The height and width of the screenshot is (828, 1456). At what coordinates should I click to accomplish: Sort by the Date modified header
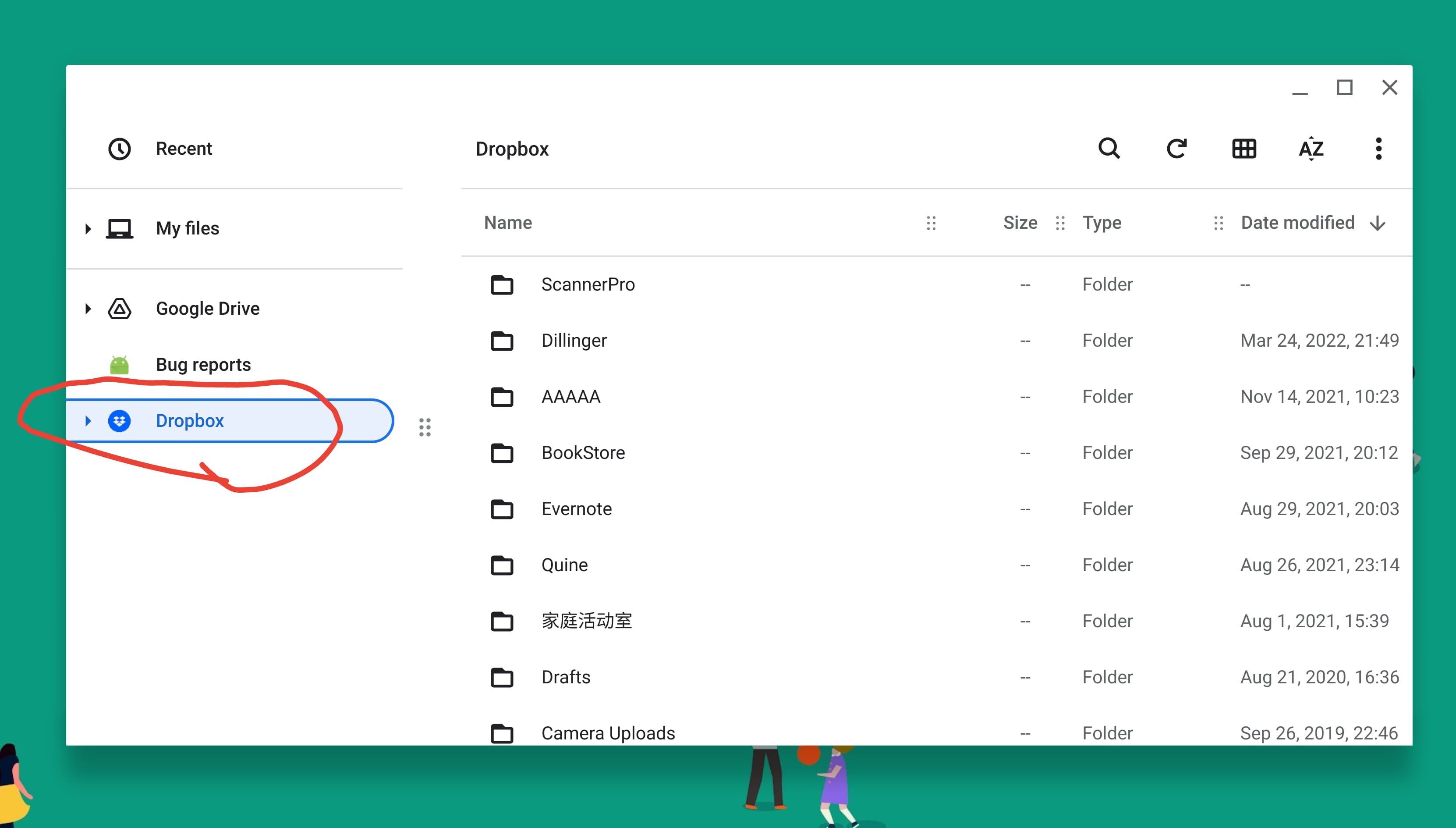(x=1297, y=223)
